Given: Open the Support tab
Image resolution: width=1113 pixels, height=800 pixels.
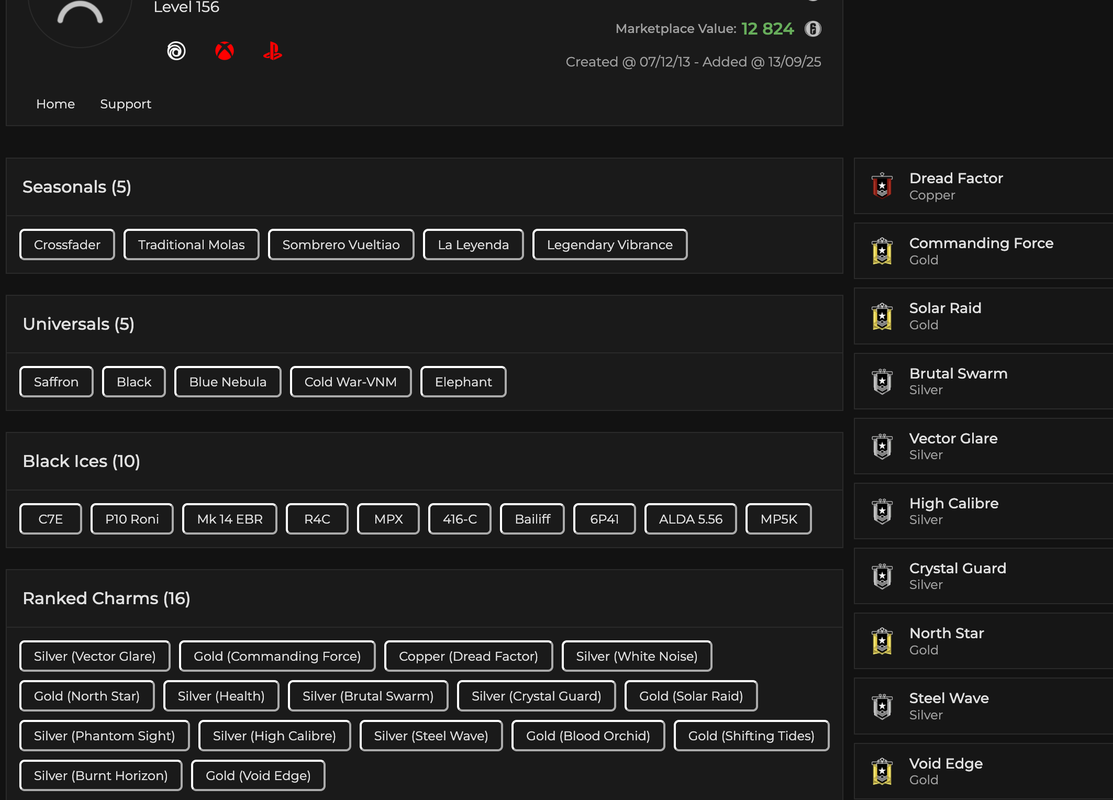Looking at the screenshot, I should point(126,104).
